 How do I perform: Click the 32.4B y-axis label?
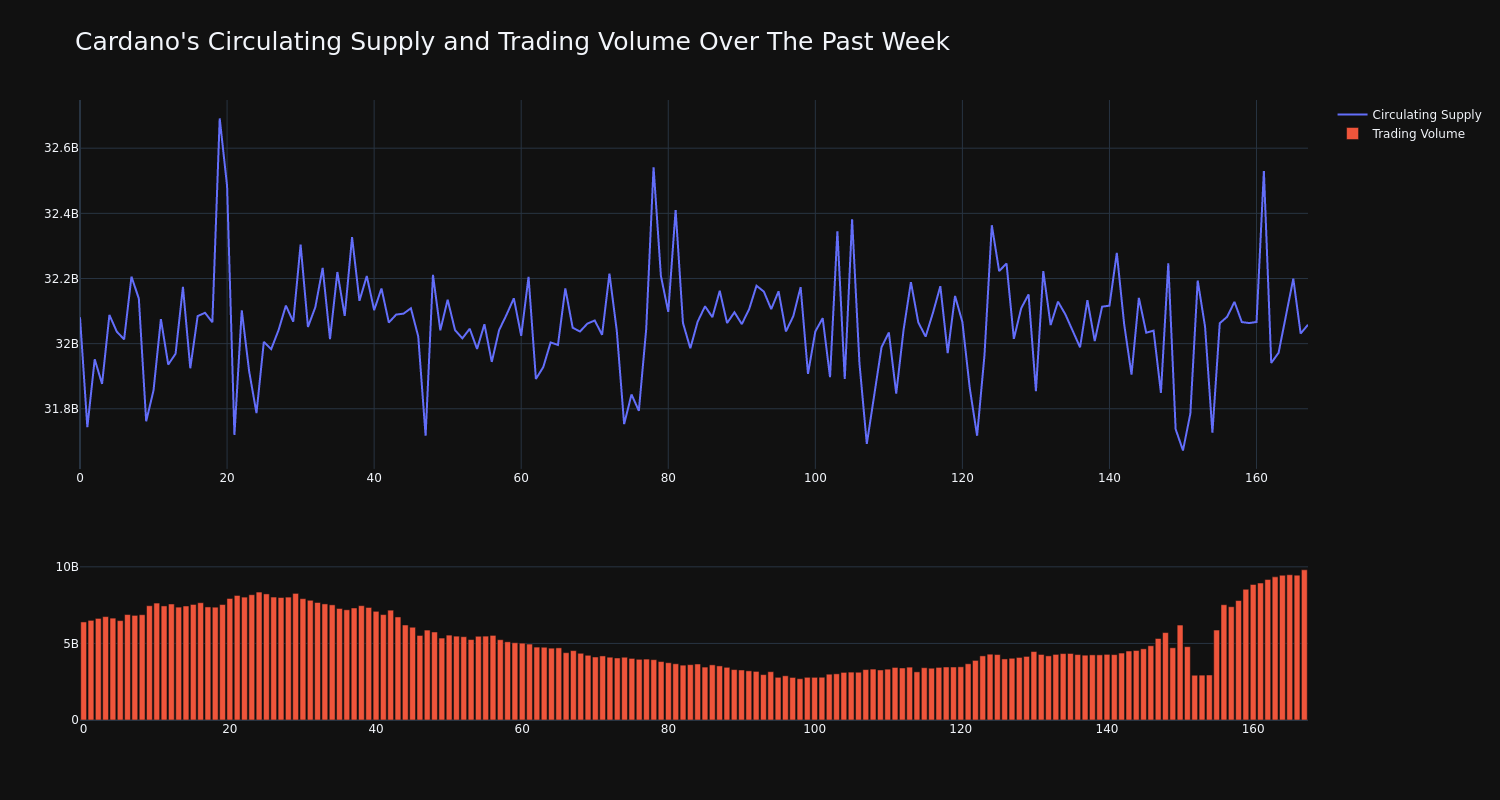click(61, 213)
